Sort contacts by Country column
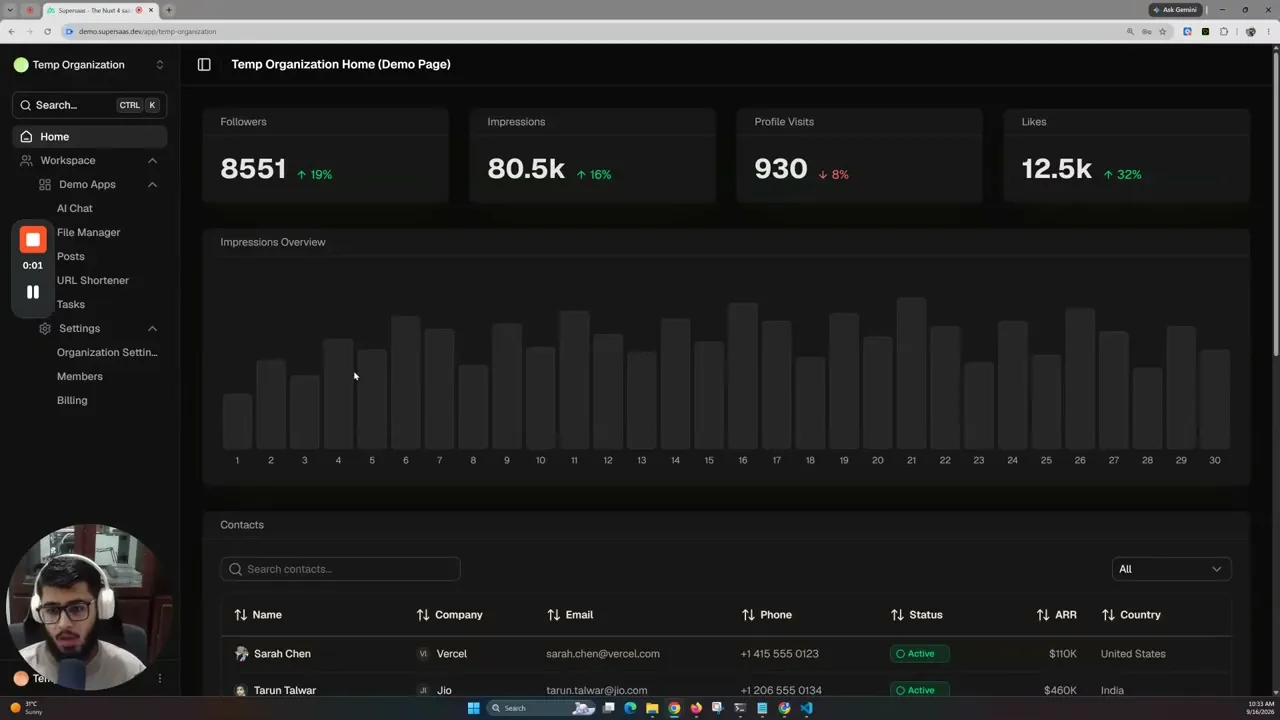1280x720 pixels. point(1131,615)
